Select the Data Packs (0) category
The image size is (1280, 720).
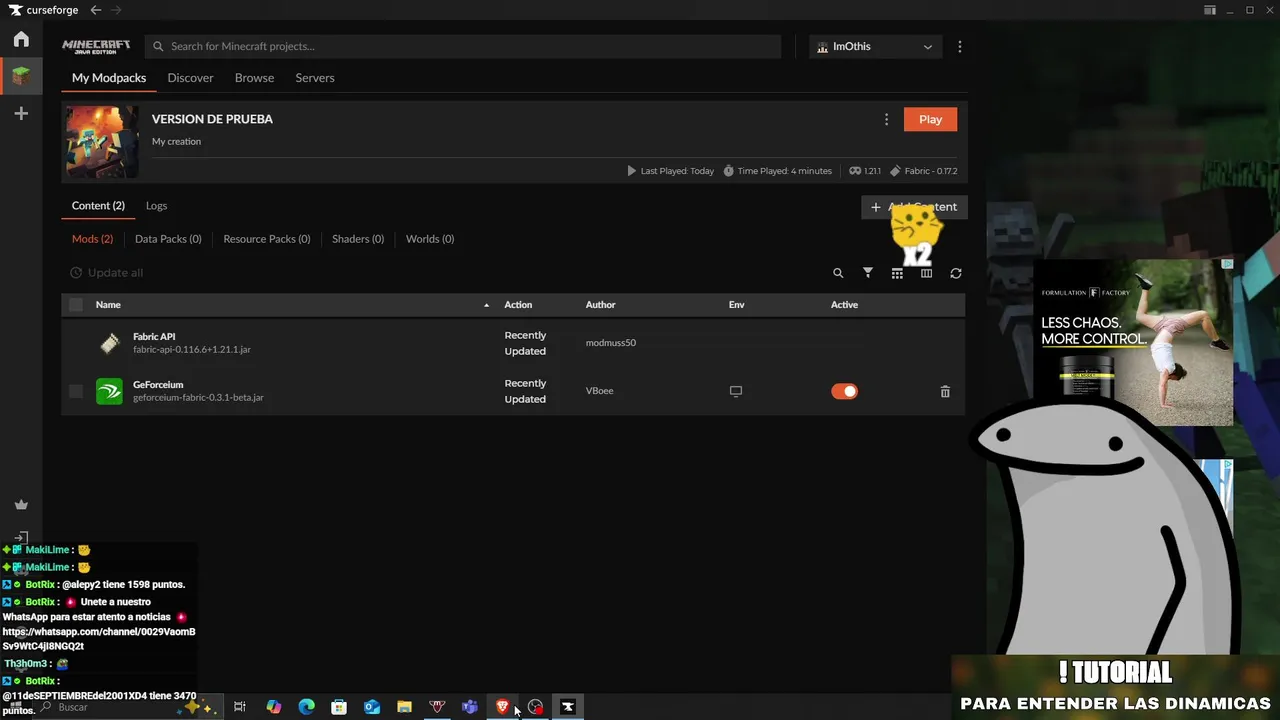[168, 239]
